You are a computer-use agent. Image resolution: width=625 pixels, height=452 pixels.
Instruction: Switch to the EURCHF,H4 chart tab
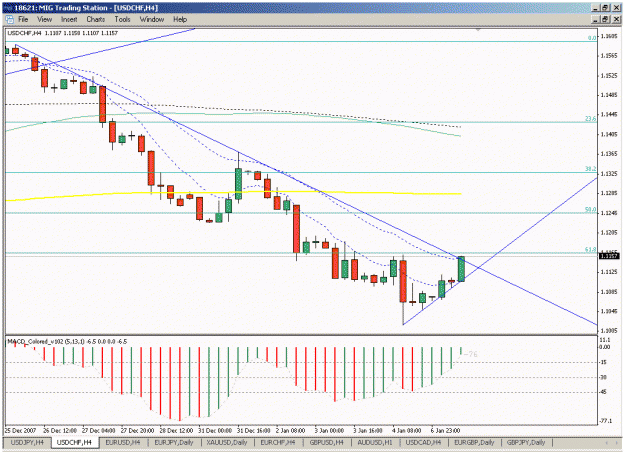click(278, 442)
